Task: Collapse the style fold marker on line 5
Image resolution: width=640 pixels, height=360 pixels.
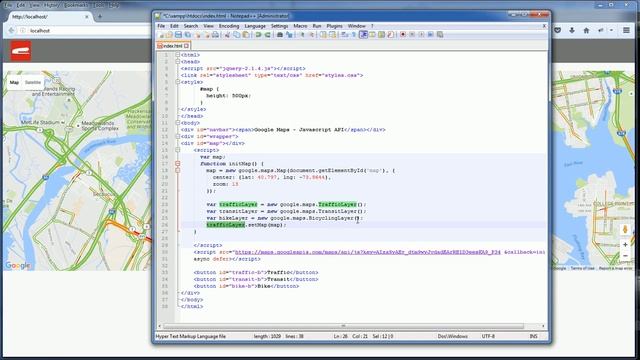Action: click(178, 82)
